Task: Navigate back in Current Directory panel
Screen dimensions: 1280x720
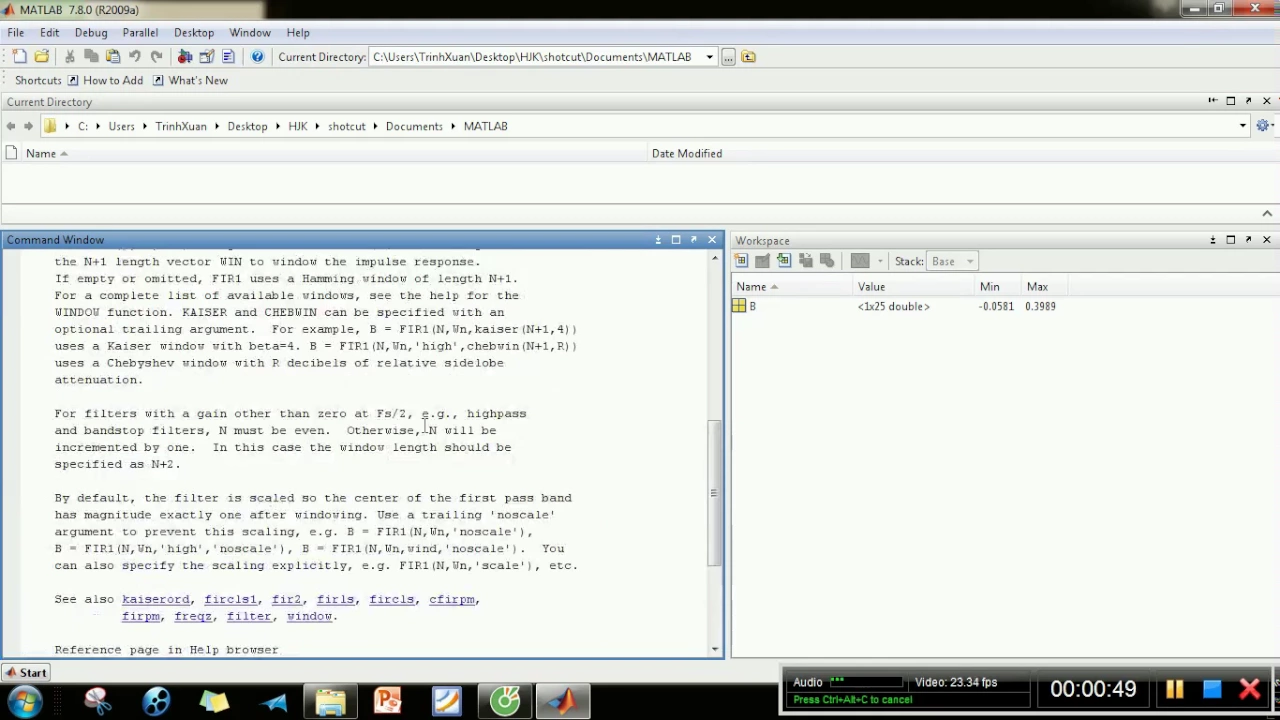Action: pos(11,126)
